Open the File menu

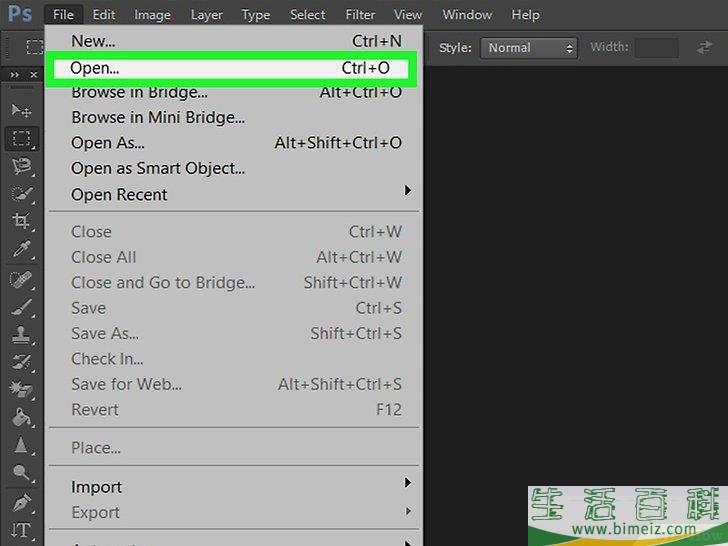(x=63, y=15)
